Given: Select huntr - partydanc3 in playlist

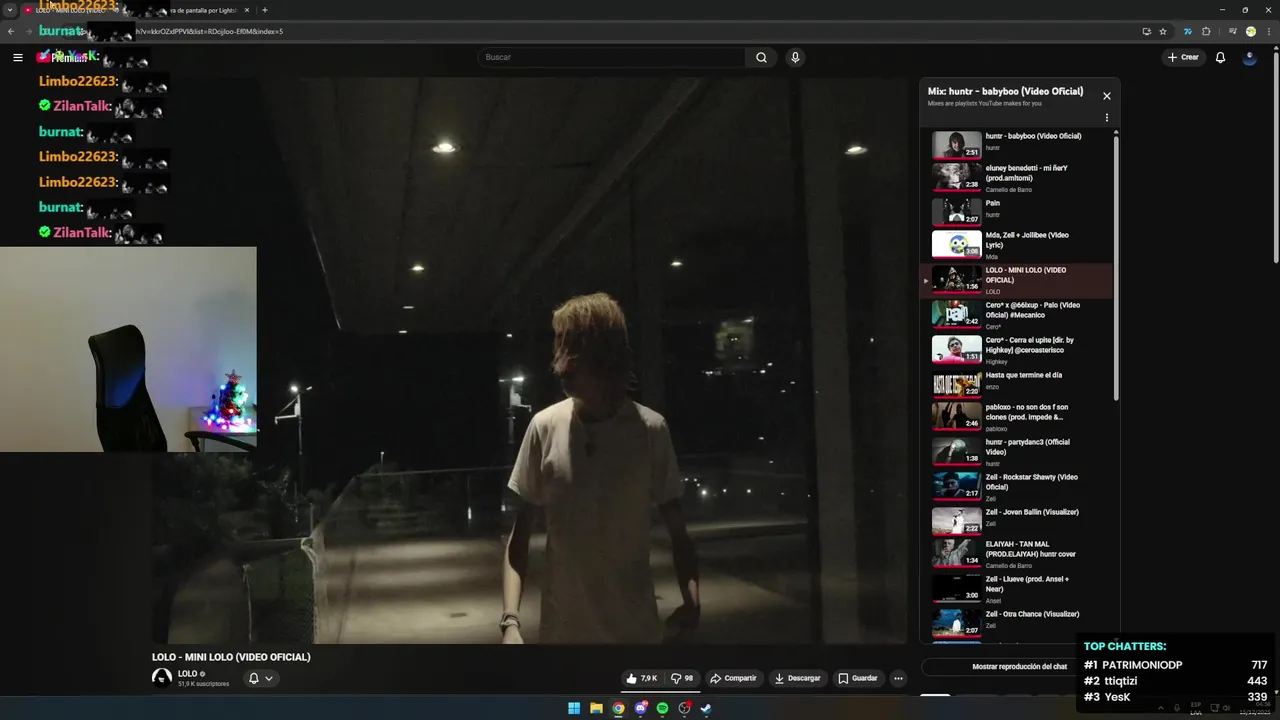Looking at the screenshot, I should point(1015,451).
